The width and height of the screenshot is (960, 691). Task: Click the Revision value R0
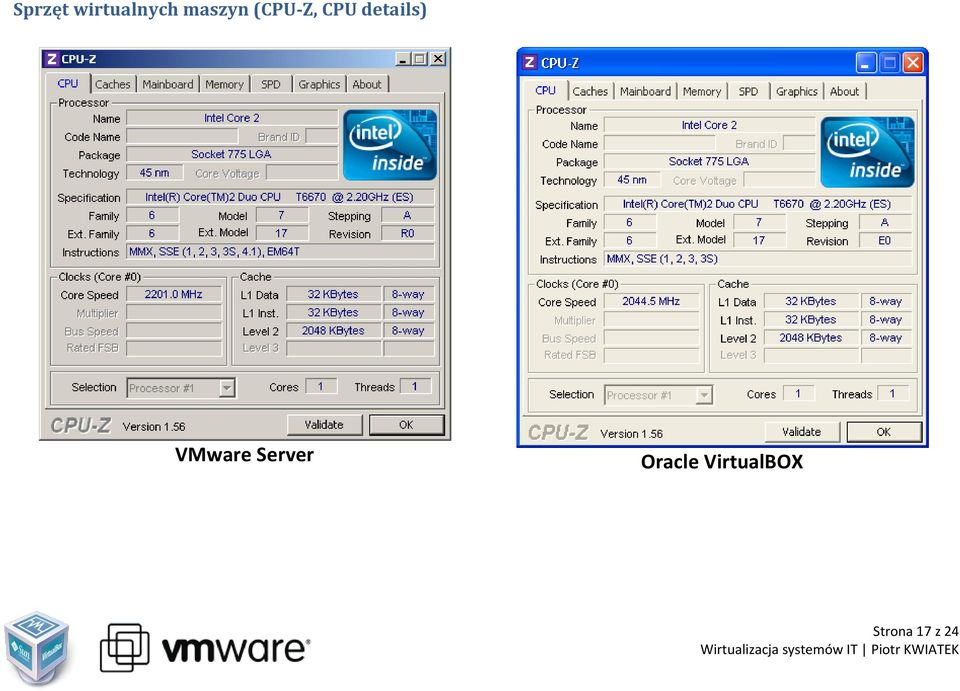point(408,233)
